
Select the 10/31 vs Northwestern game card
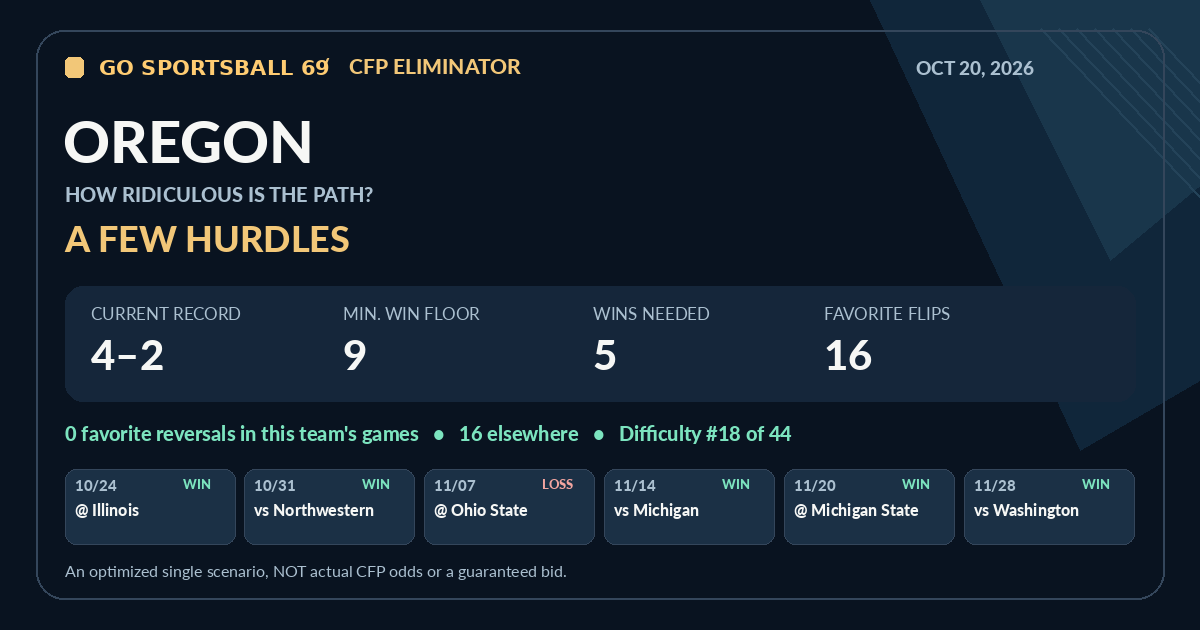coord(330,507)
